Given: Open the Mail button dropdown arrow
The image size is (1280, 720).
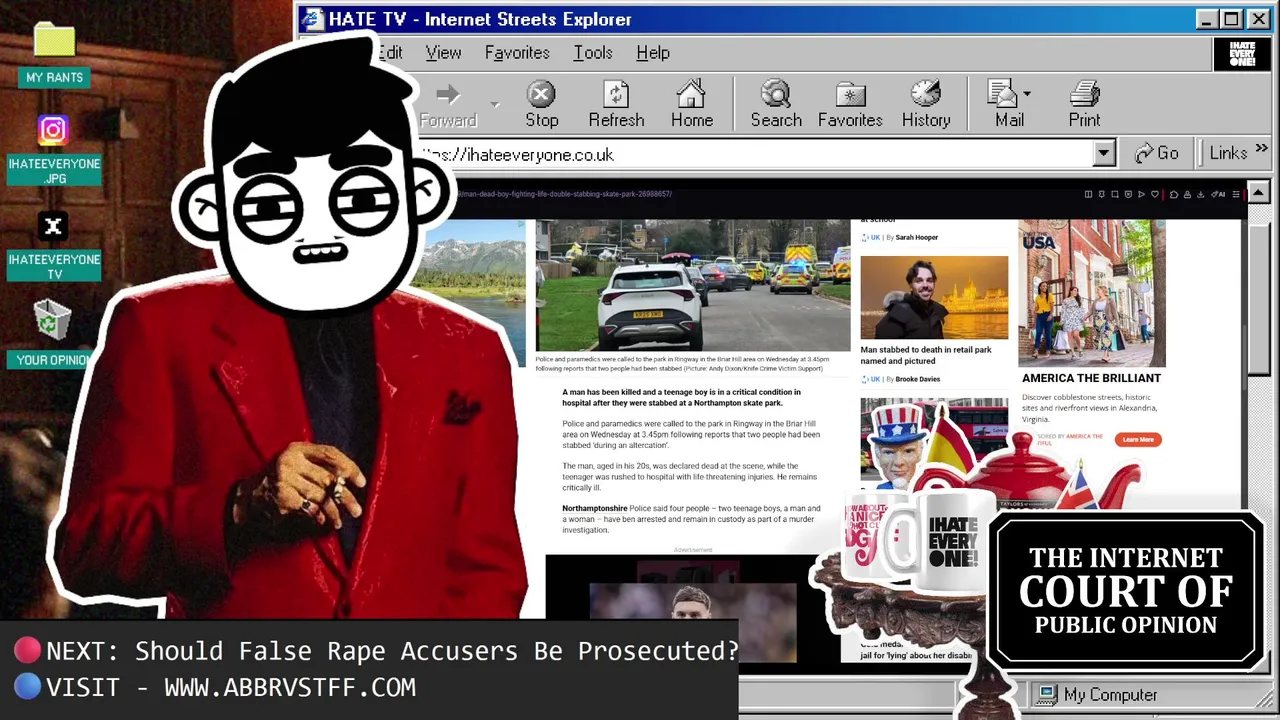Looking at the screenshot, I should tap(1027, 94).
